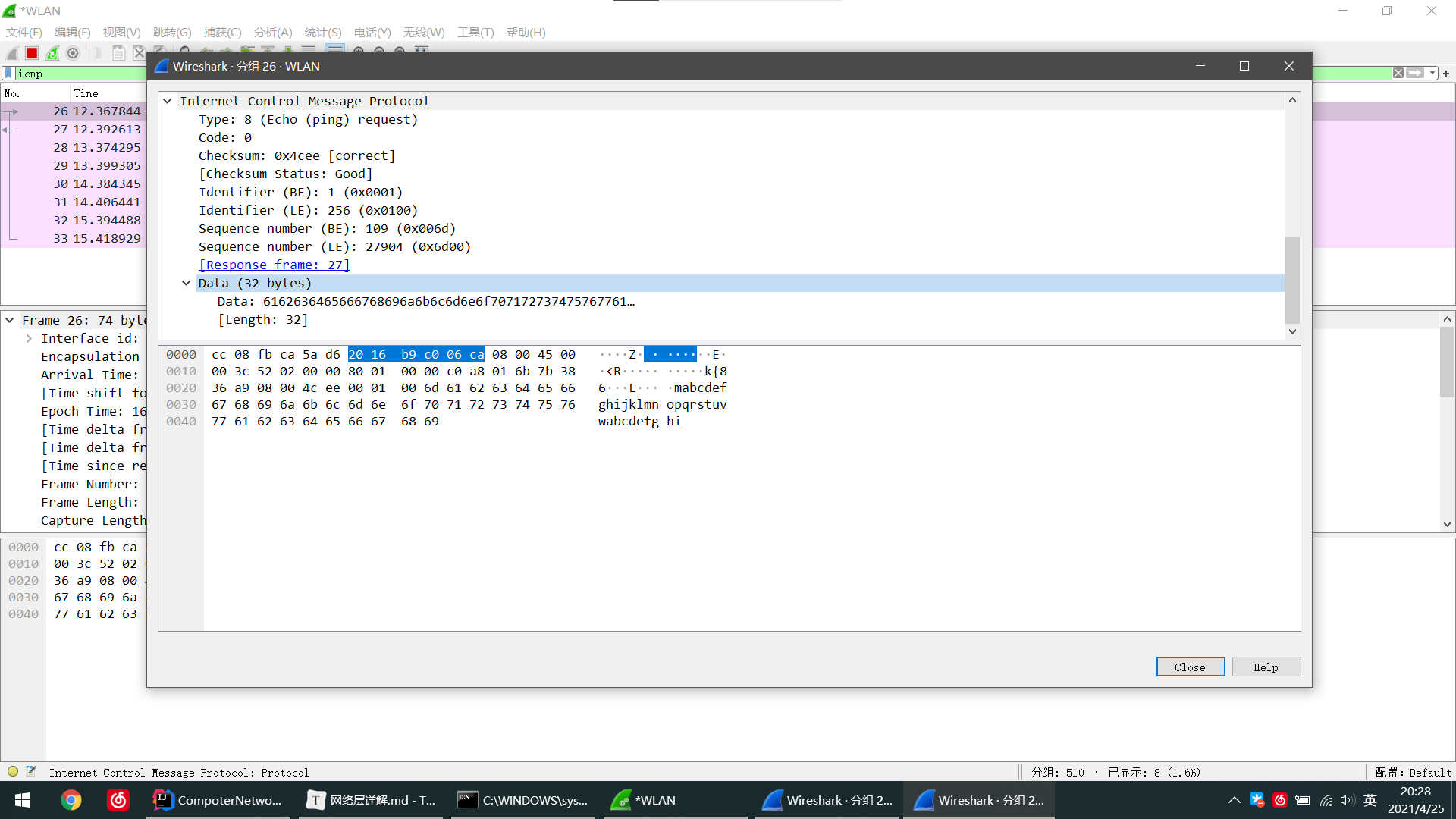Image resolution: width=1456 pixels, height=819 pixels.
Task: Launch Chrome from the taskbar
Action: coord(71,800)
